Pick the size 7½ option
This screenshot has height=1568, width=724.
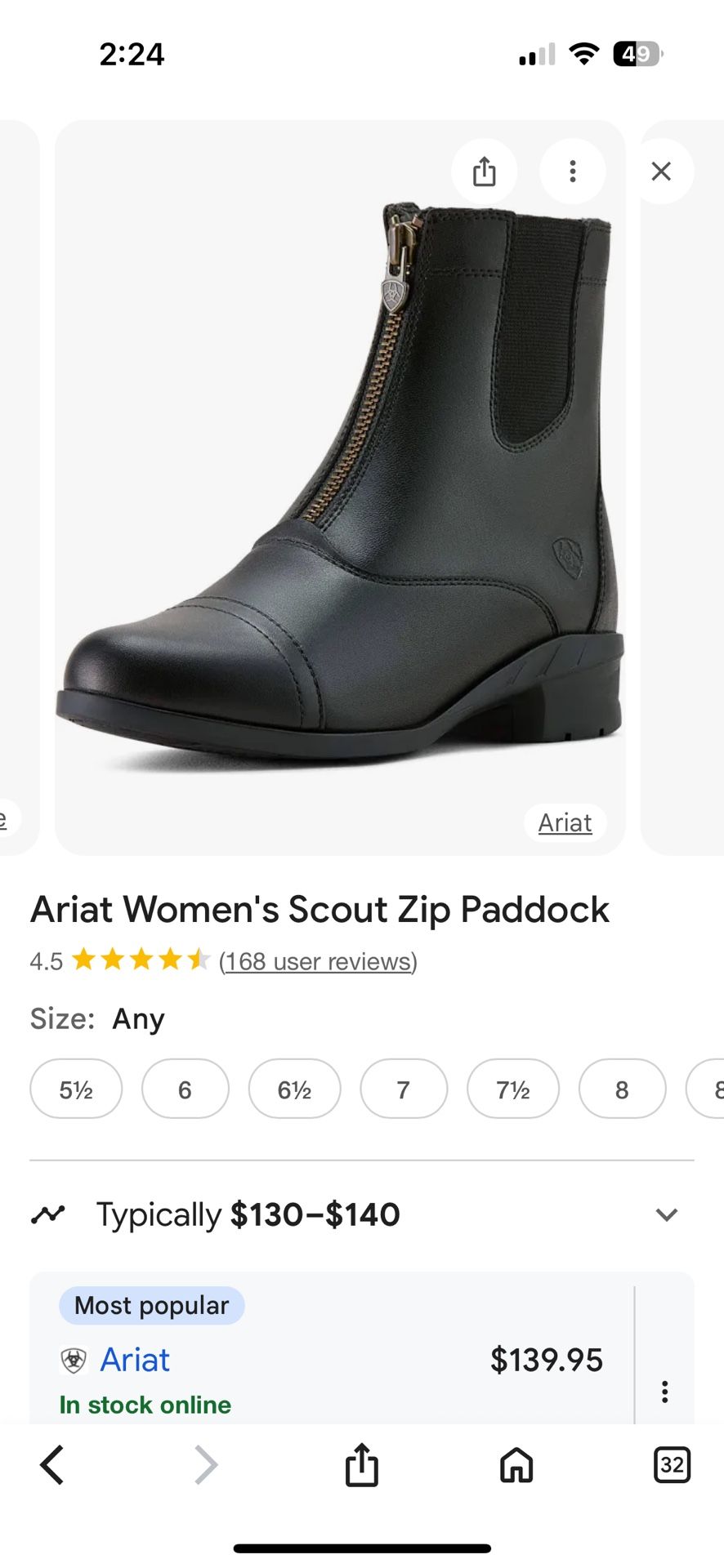513,1089
